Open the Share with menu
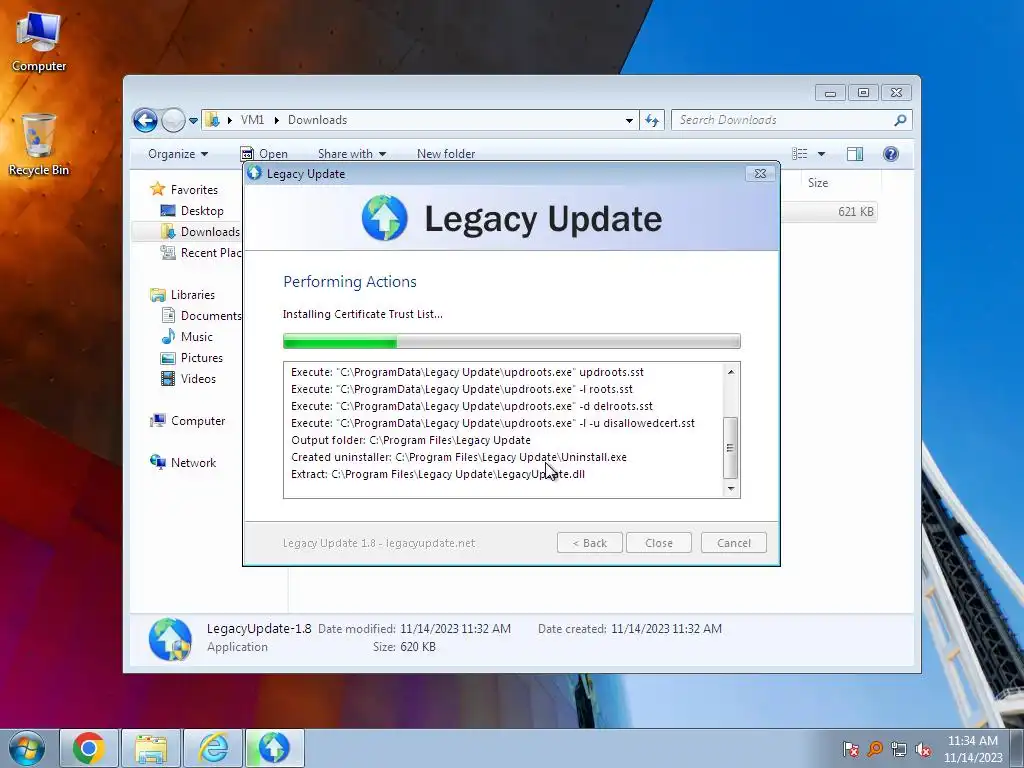The width and height of the screenshot is (1024, 768). coord(351,153)
